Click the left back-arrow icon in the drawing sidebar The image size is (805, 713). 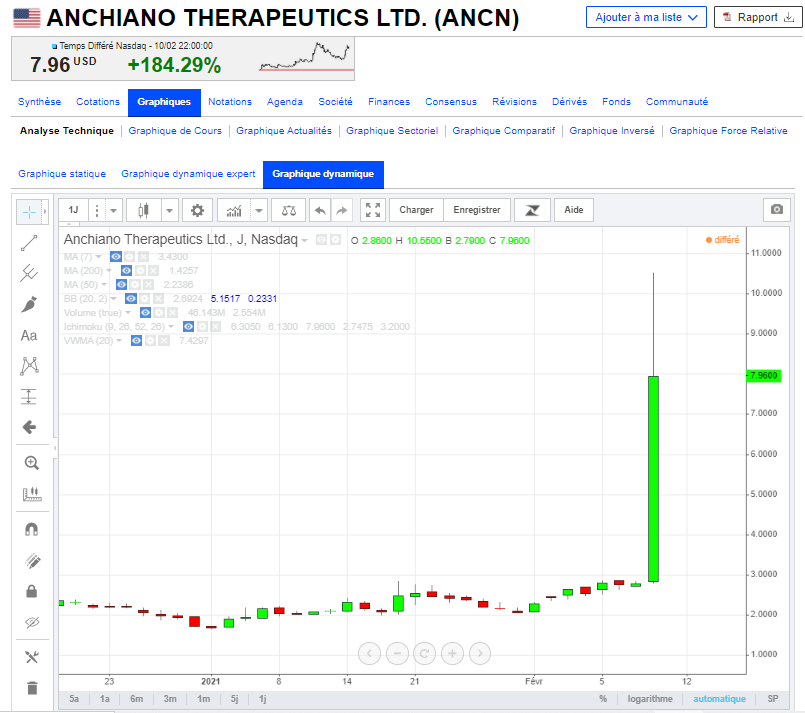tap(29, 427)
